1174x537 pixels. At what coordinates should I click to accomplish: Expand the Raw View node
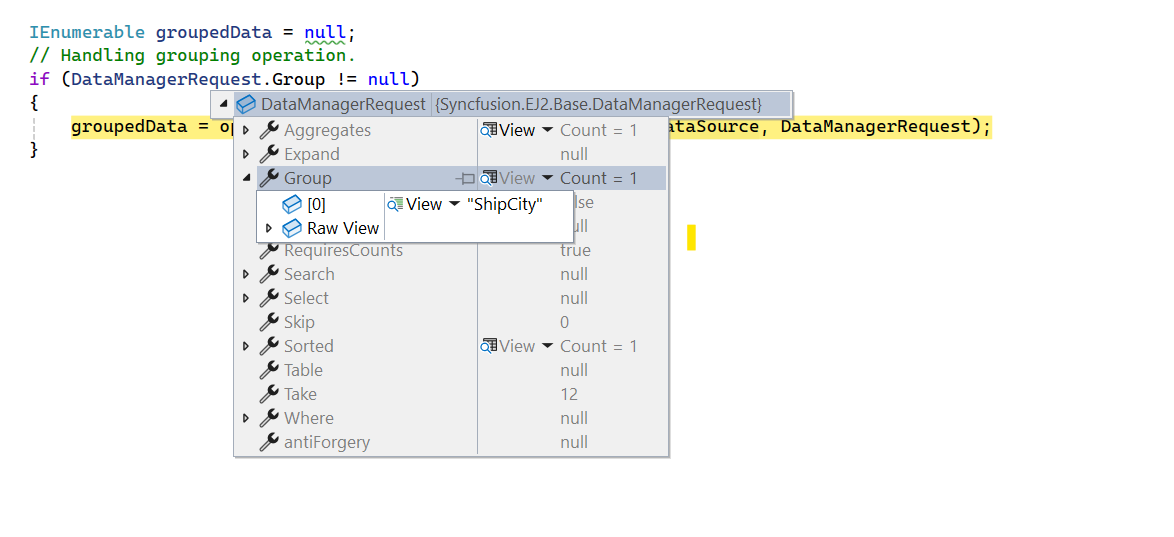click(x=269, y=228)
